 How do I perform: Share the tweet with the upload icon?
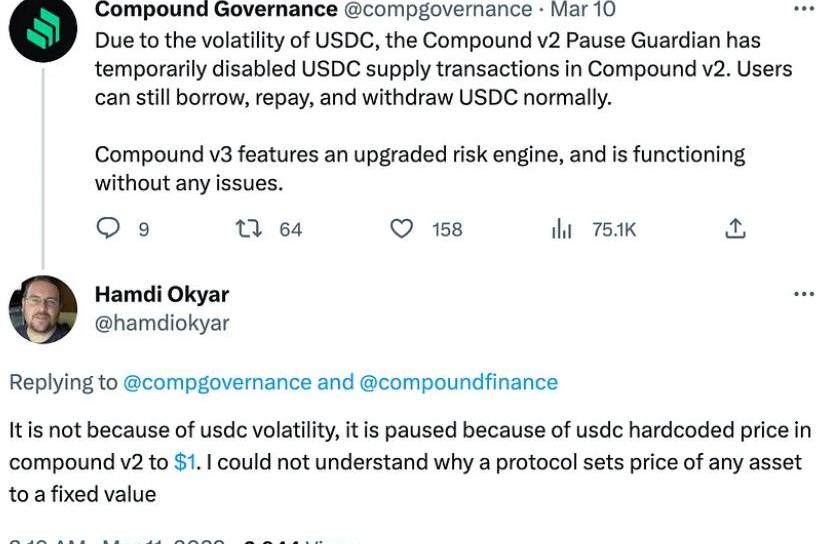pyautogui.click(x=735, y=229)
